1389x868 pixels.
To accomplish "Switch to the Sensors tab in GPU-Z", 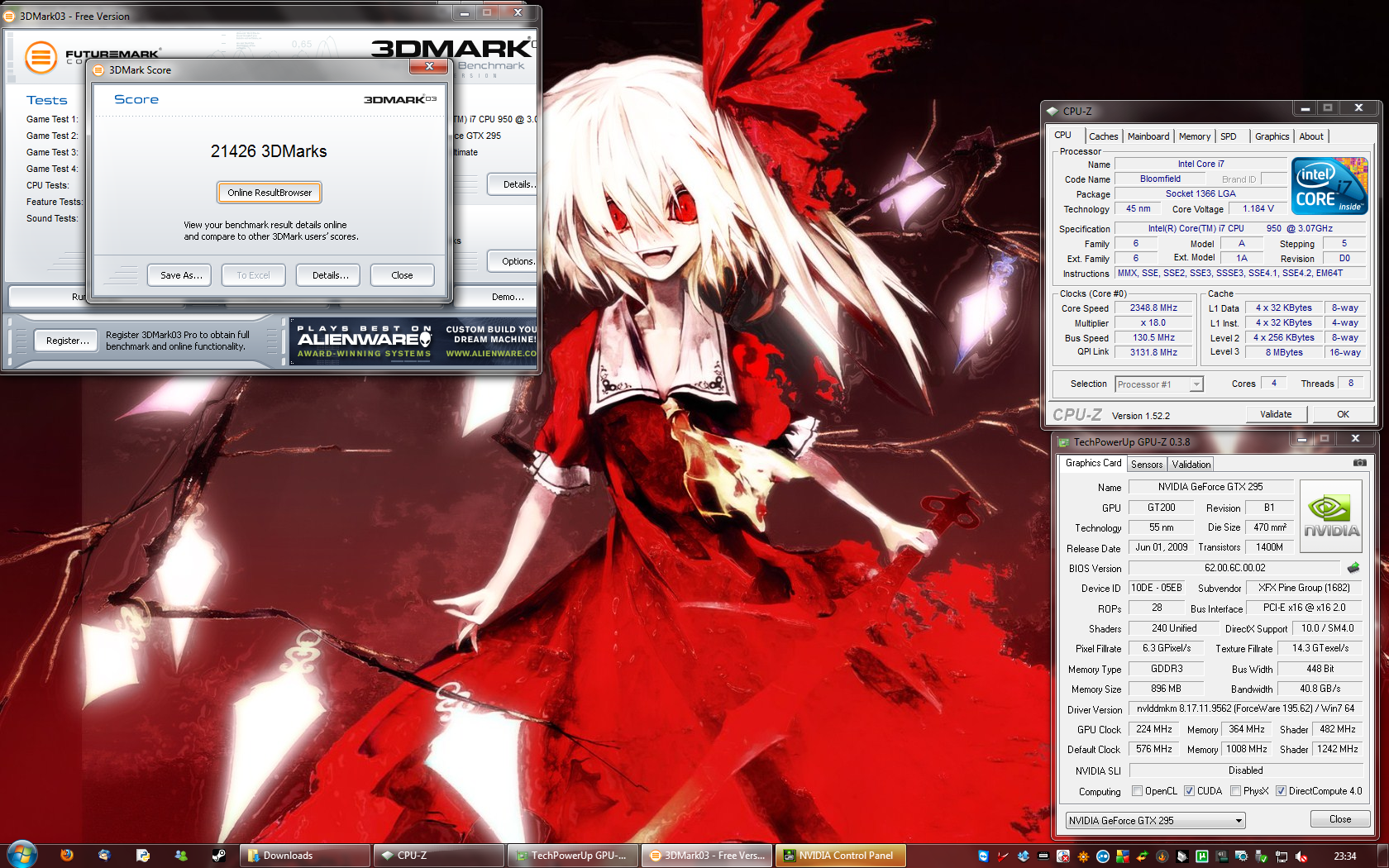I will [x=1146, y=465].
